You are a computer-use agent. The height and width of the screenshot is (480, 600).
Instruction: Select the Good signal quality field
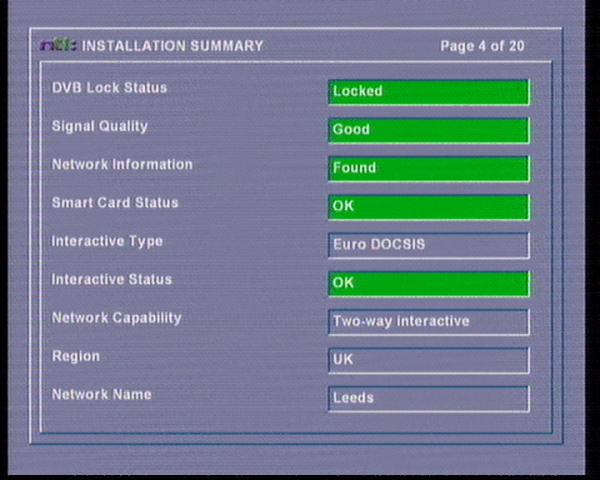click(x=428, y=130)
